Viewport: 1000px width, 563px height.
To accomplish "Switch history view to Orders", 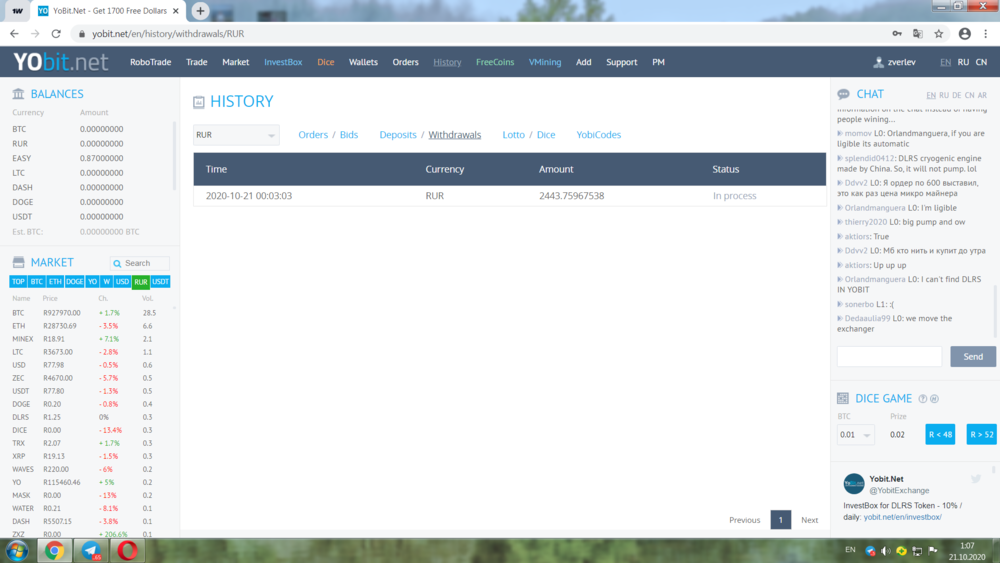I will click(x=313, y=135).
